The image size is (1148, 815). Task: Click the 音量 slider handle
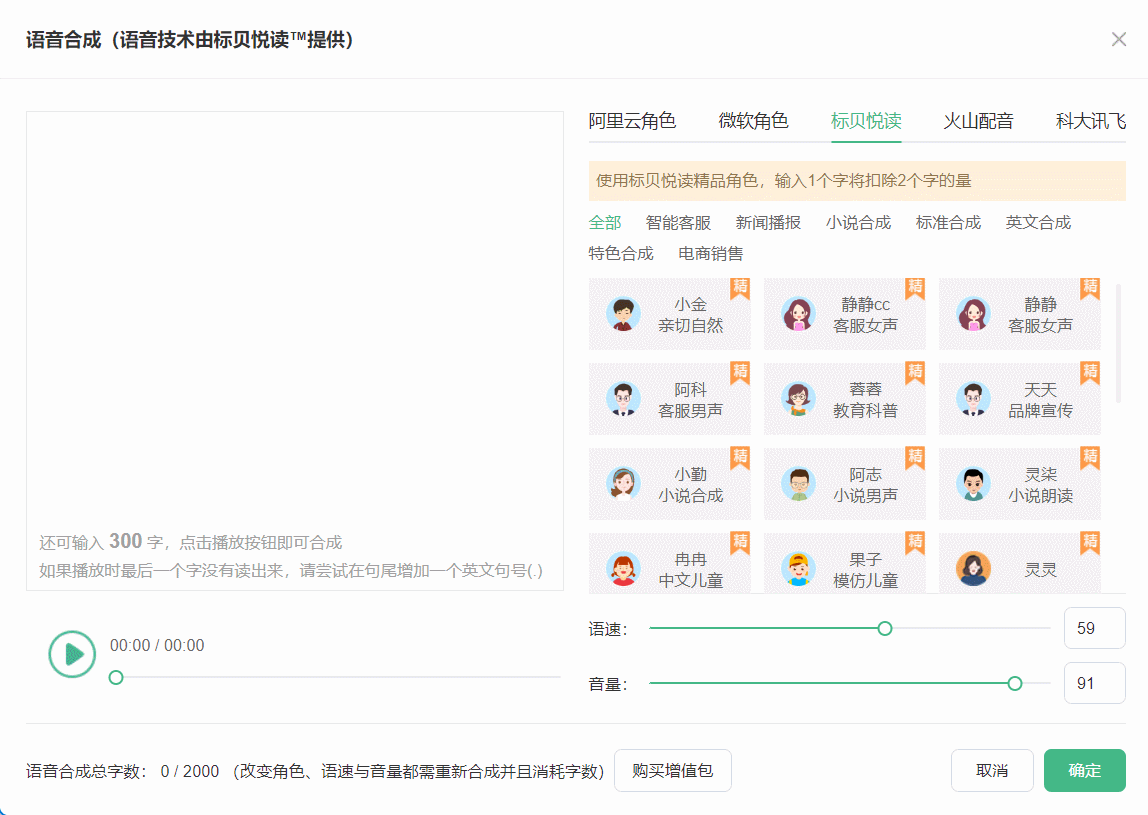[x=1015, y=683]
